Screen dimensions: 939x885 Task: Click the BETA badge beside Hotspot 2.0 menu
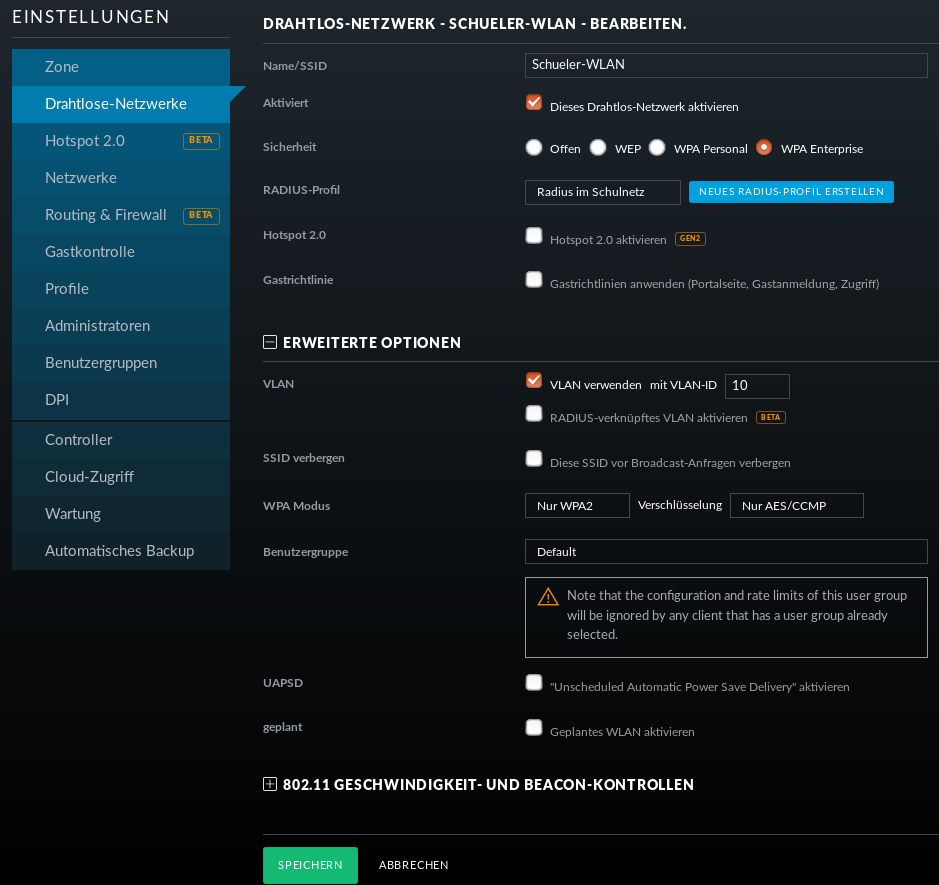201,140
